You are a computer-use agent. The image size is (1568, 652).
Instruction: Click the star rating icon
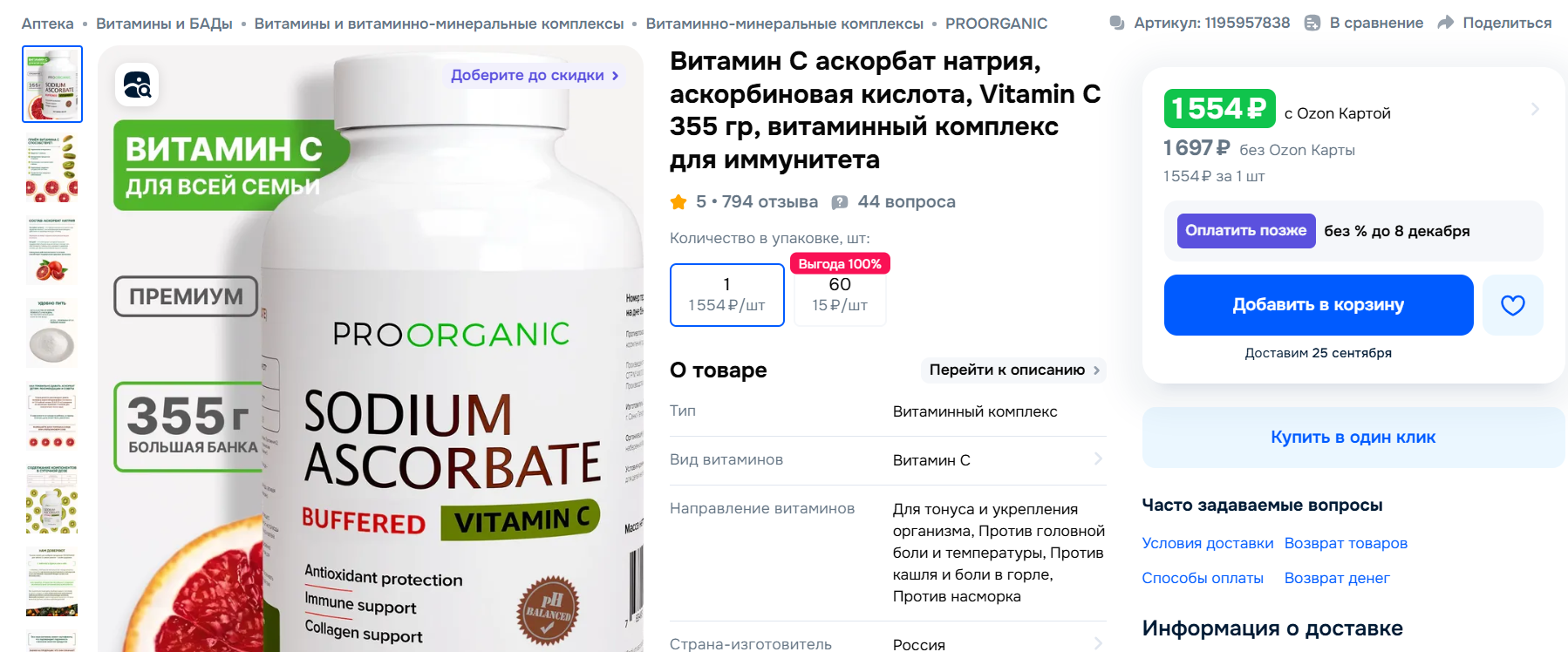pos(678,202)
